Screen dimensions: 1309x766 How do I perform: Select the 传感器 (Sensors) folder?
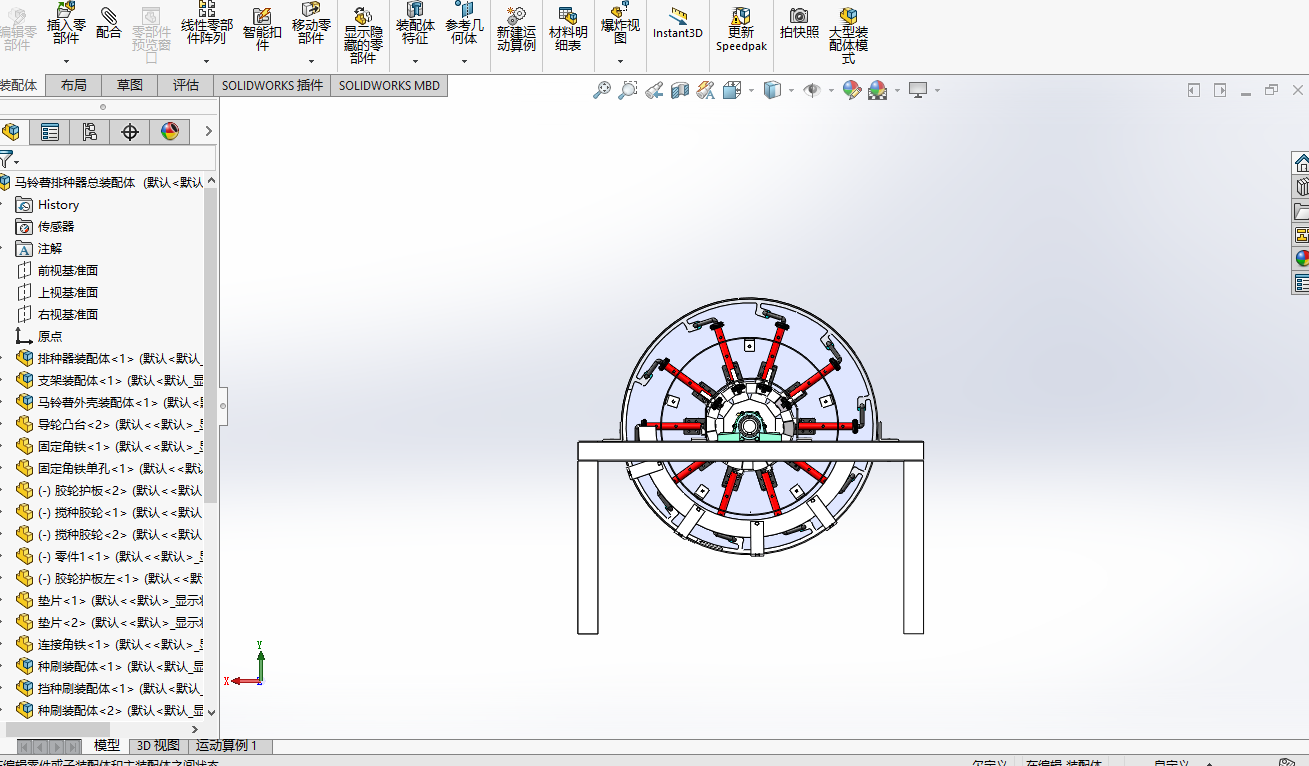(56, 226)
